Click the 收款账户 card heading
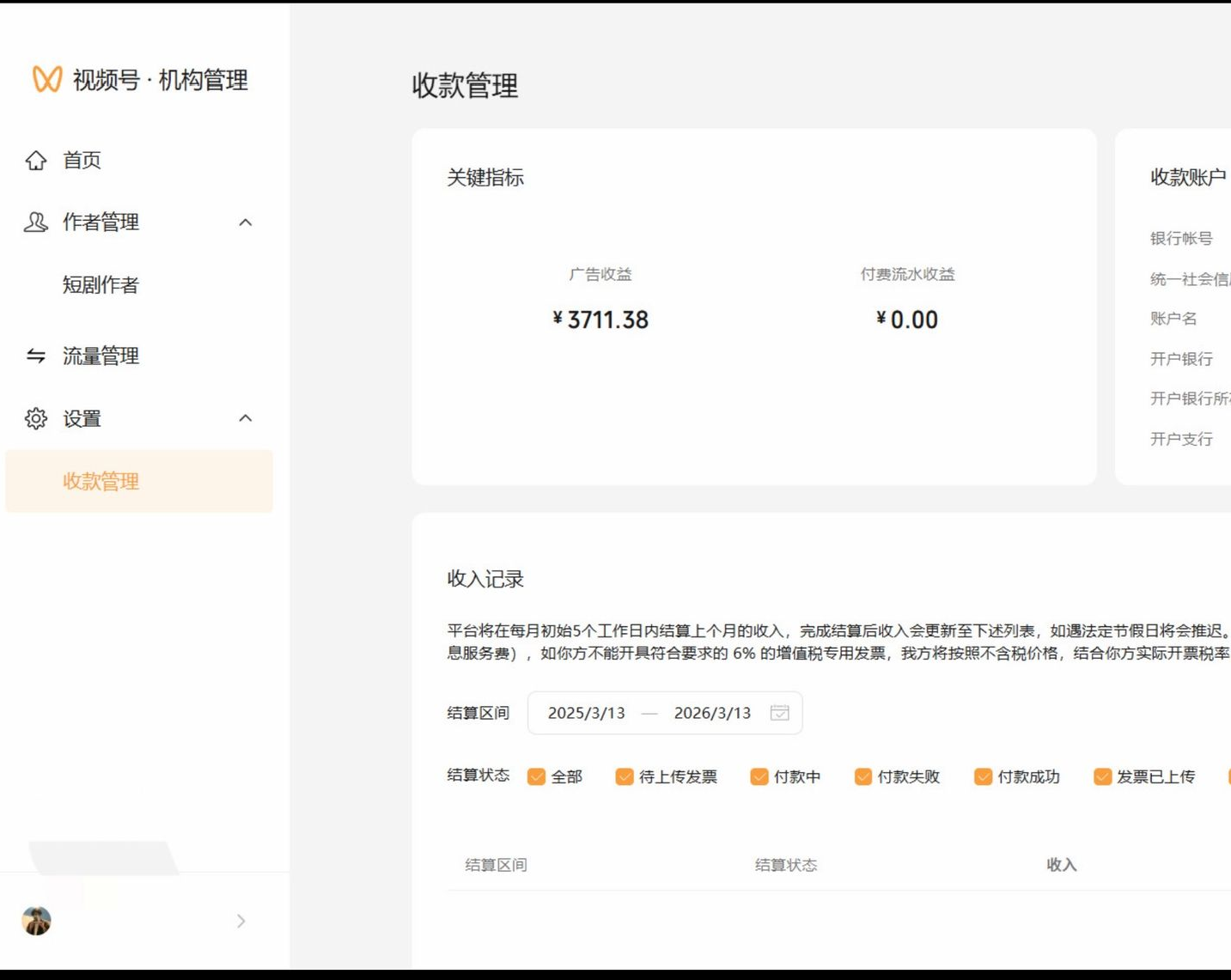This screenshot has height=980, width=1231. (x=1188, y=178)
